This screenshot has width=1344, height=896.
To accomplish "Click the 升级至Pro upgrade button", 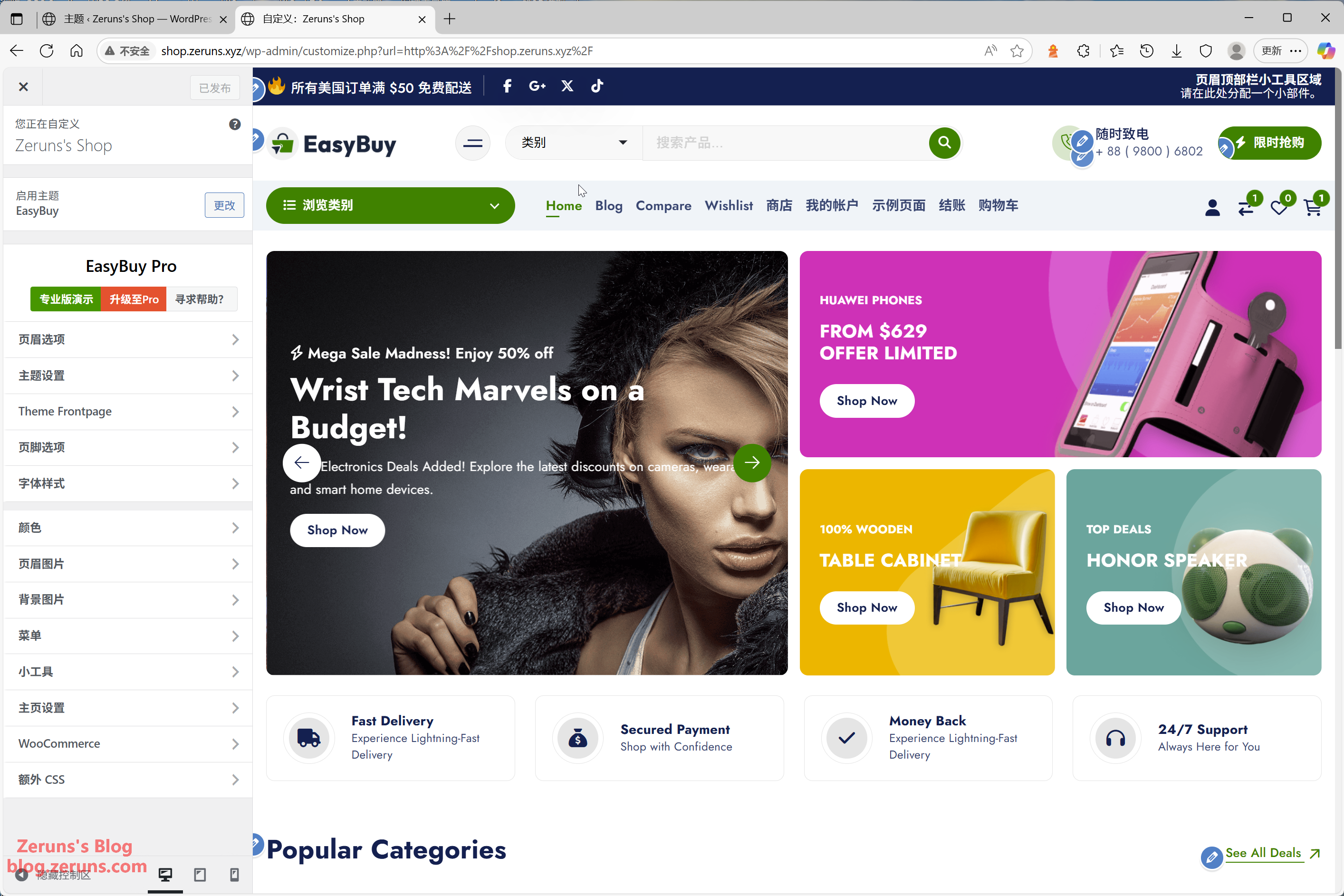I will pos(134,299).
